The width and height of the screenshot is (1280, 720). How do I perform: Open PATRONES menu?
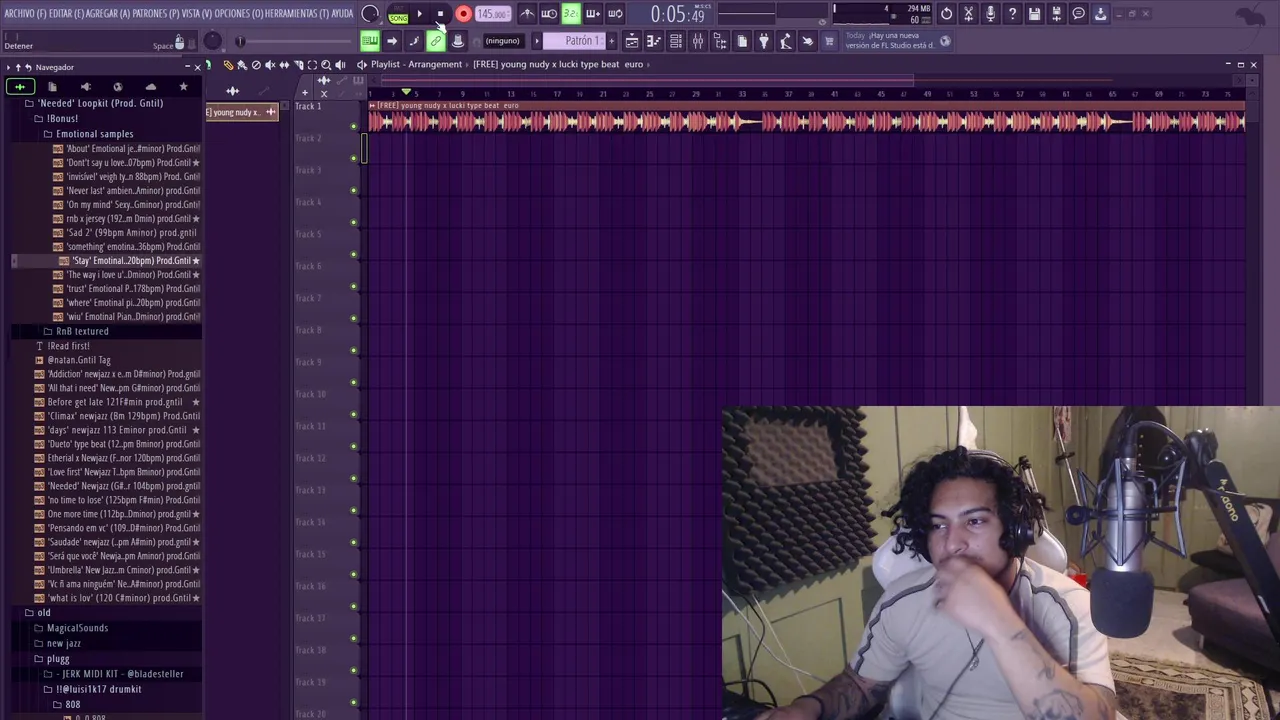[x=158, y=14]
